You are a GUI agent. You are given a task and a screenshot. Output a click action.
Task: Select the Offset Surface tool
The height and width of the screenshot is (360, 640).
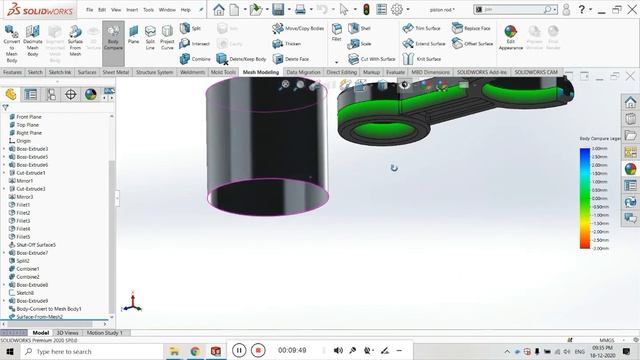pyautogui.click(x=472, y=43)
